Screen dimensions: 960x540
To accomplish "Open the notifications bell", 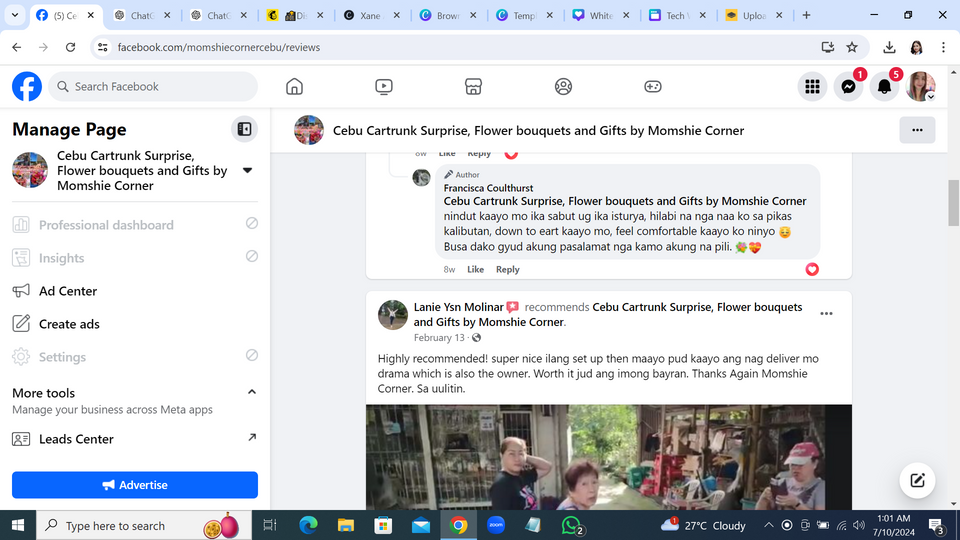I will (884, 87).
